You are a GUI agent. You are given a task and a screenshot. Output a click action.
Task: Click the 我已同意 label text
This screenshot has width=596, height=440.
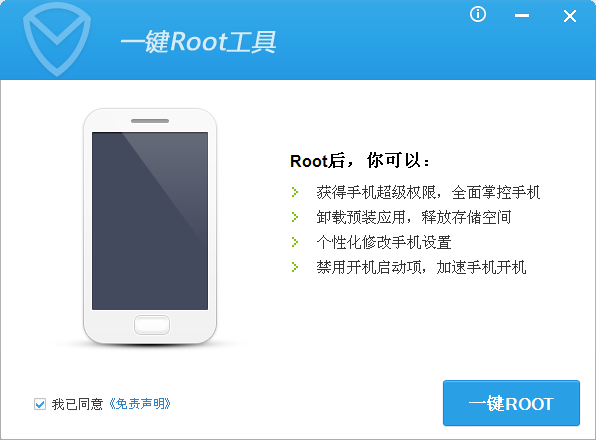tap(78, 404)
